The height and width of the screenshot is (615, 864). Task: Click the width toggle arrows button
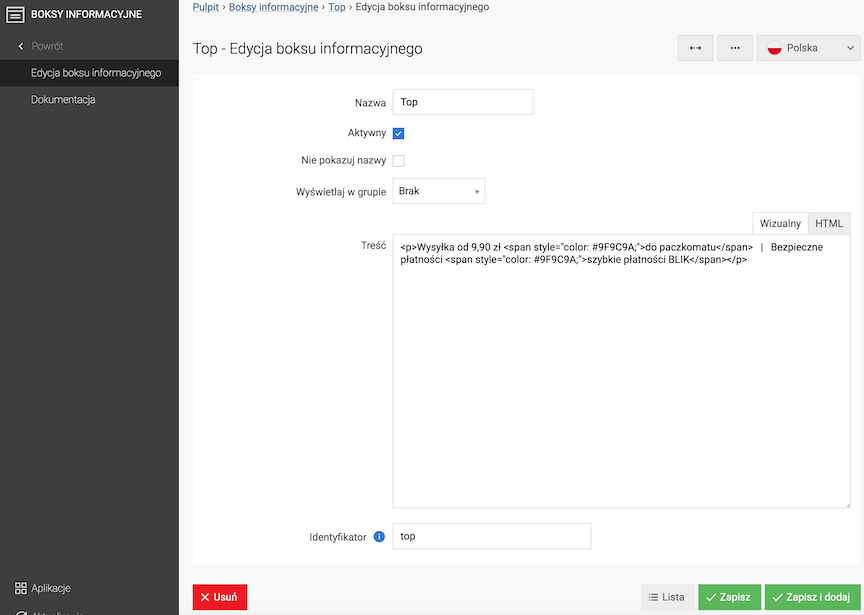pyautogui.click(x=695, y=48)
